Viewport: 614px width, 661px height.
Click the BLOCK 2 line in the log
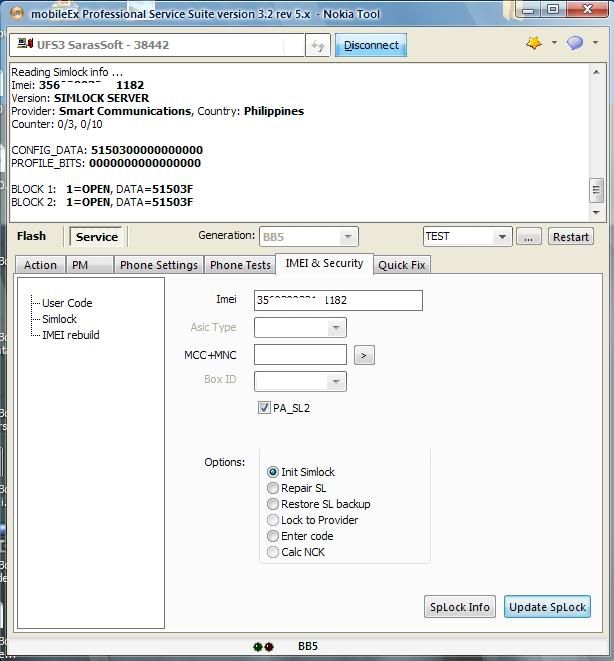click(102, 202)
